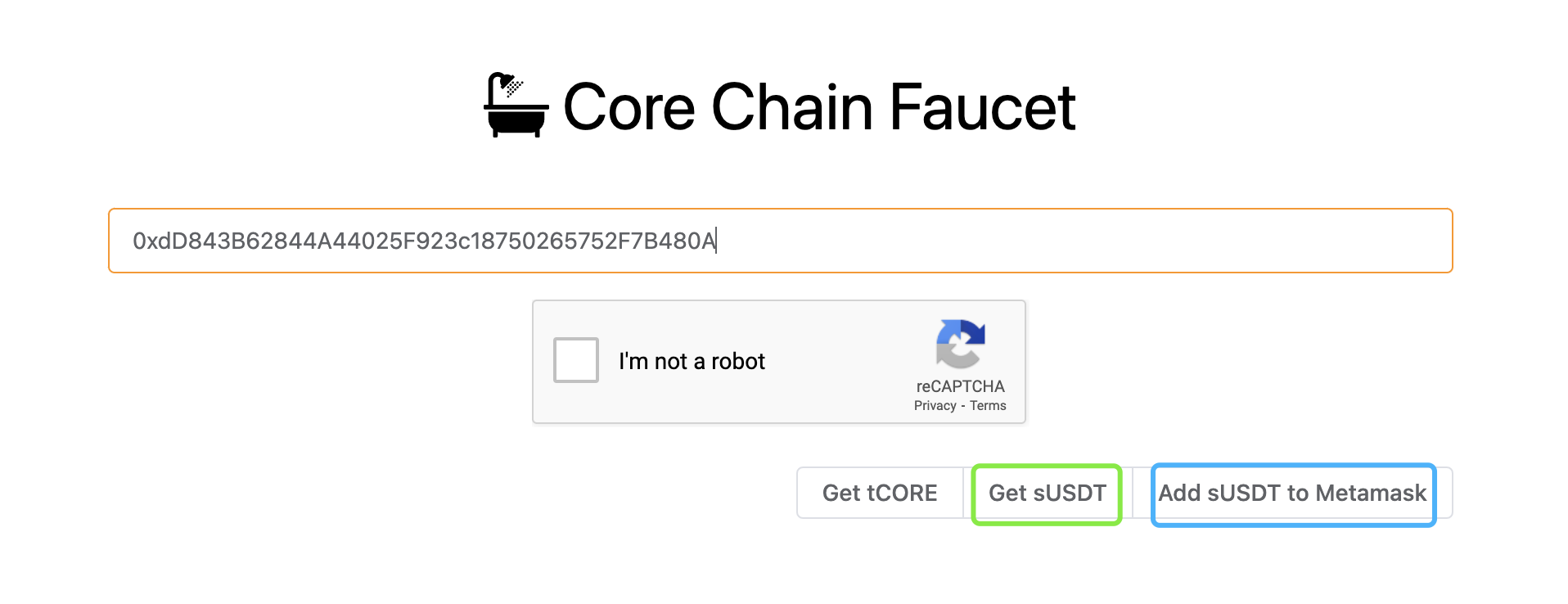Click the reCAPTCHA logo icon
The image size is (1568, 604).
point(960,344)
